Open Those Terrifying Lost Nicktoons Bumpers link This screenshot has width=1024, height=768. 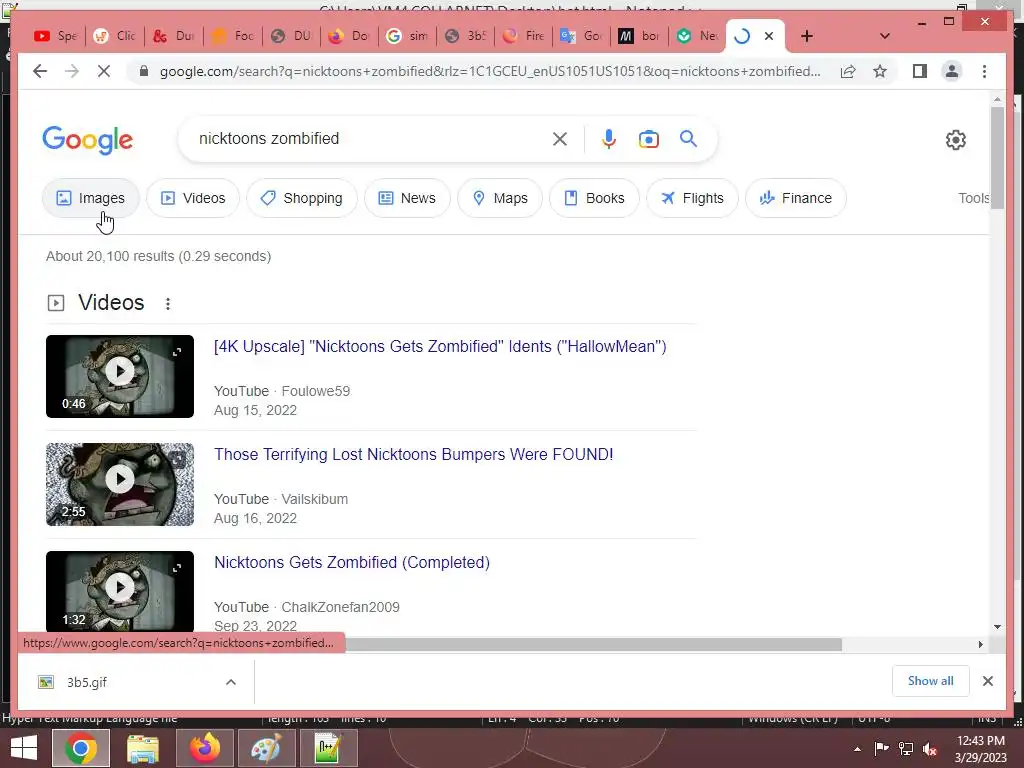tap(413, 454)
